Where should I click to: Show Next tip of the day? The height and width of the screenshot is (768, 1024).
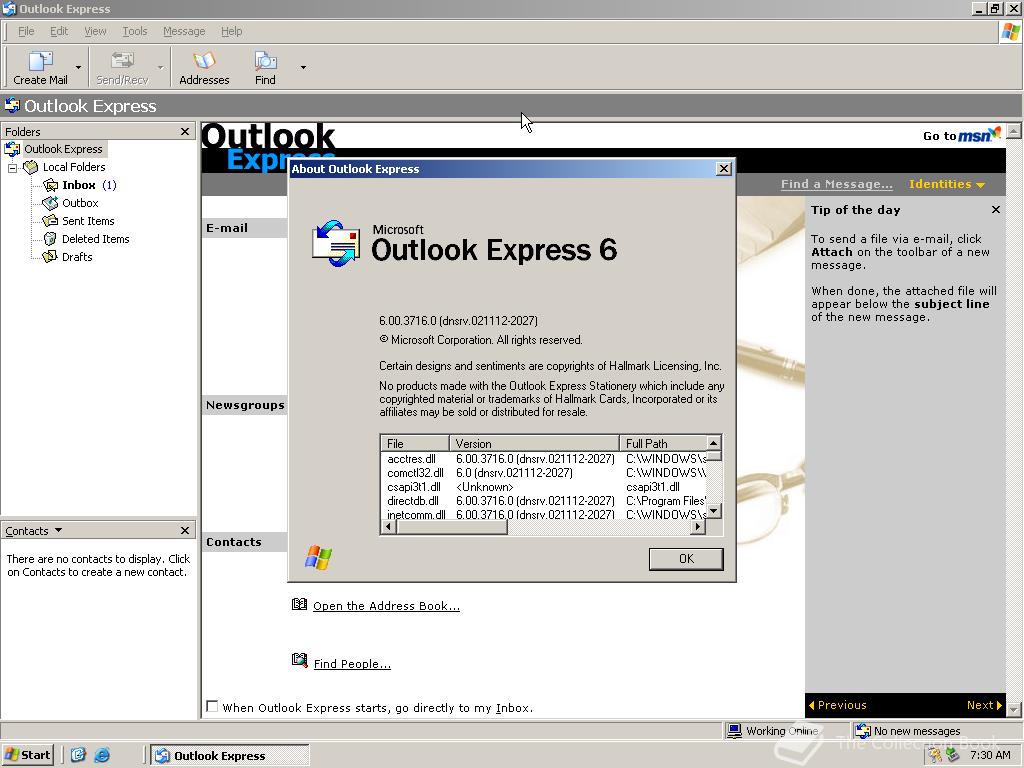pyautogui.click(x=984, y=705)
